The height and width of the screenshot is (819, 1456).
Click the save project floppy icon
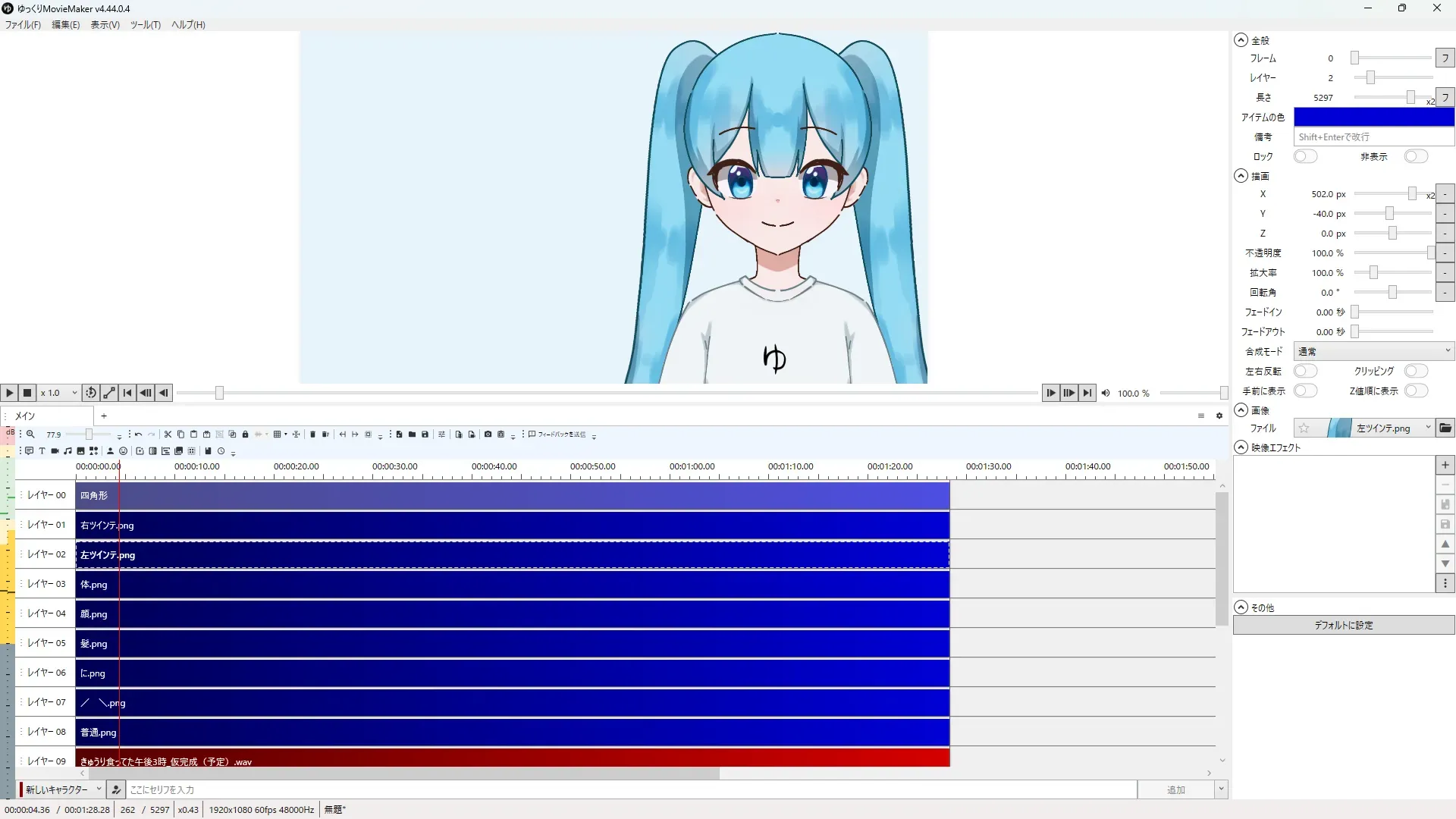pyautogui.click(x=425, y=435)
